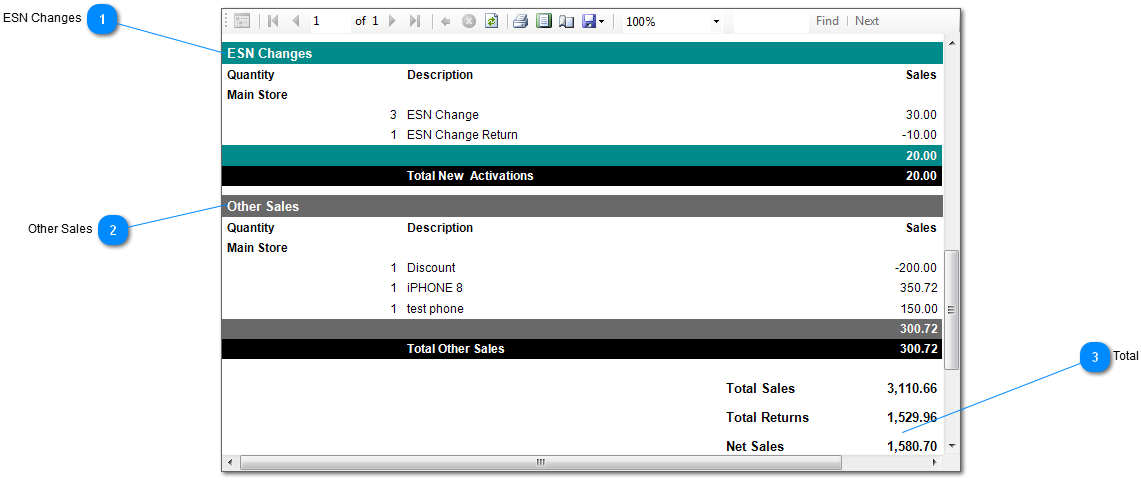The height and width of the screenshot is (485, 1142).
Task: Click the find text search box
Action: [771, 21]
